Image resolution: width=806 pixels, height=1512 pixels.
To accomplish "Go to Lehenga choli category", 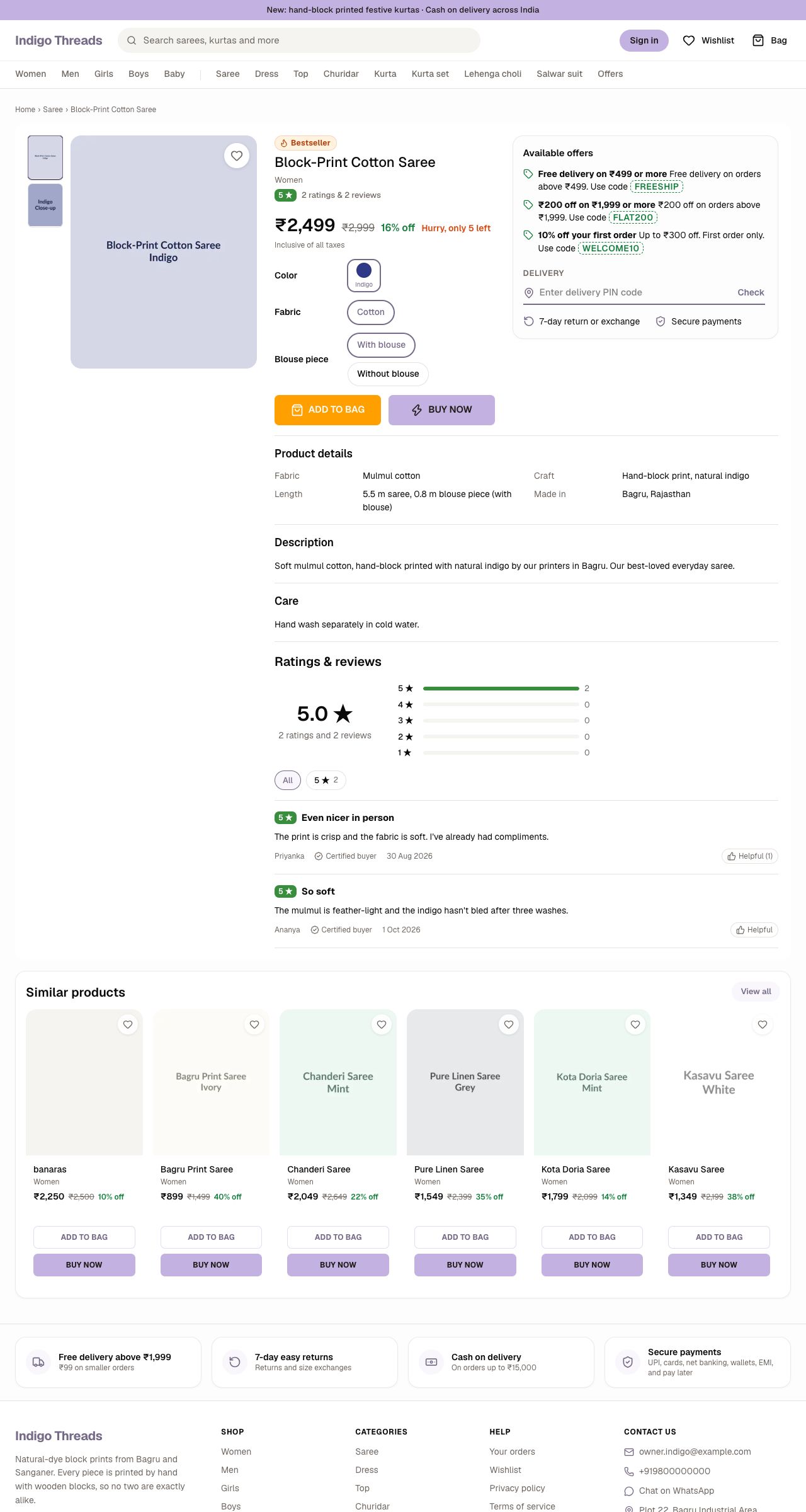I will [493, 74].
